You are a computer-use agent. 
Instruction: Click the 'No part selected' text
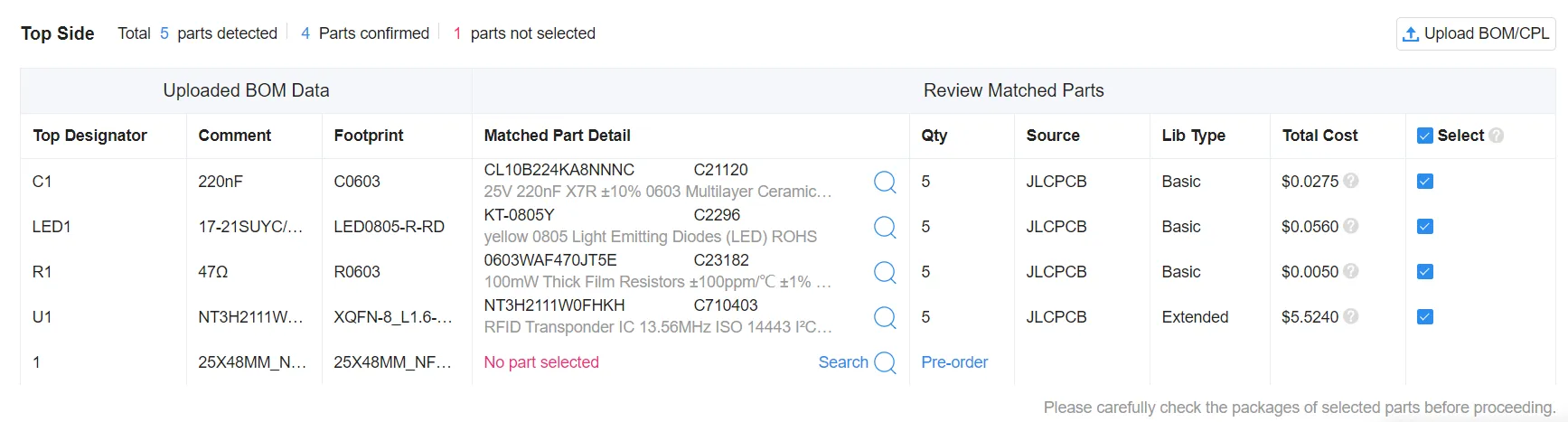[x=541, y=362]
